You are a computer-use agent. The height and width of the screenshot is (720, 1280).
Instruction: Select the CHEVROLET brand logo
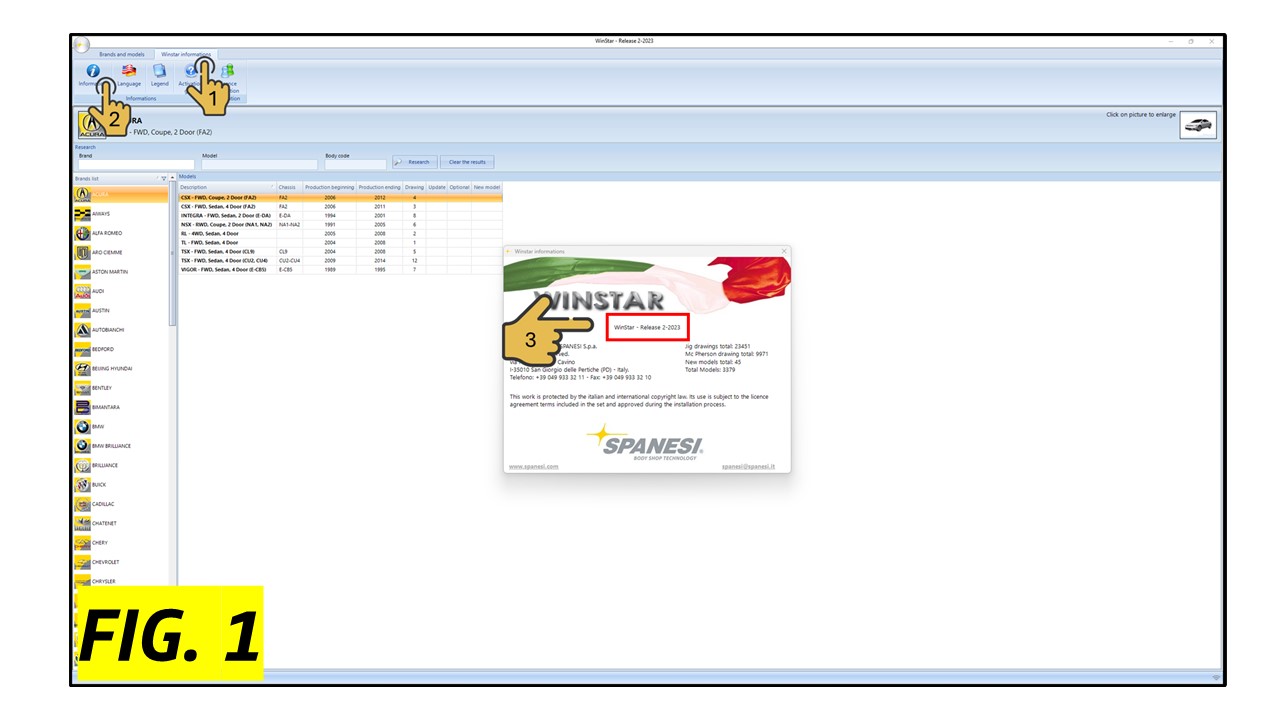83,562
